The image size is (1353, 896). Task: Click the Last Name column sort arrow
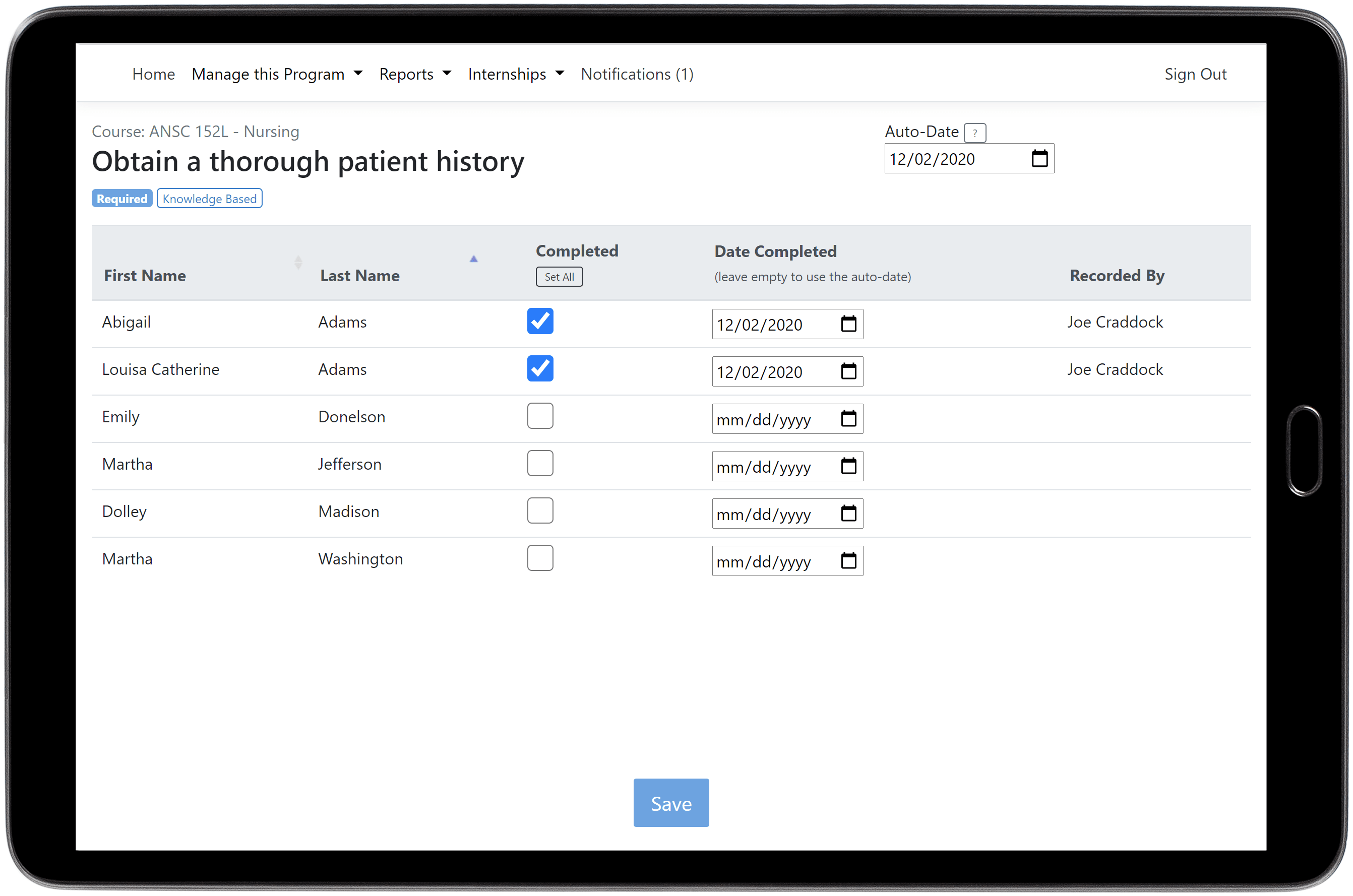click(x=473, y=259)
